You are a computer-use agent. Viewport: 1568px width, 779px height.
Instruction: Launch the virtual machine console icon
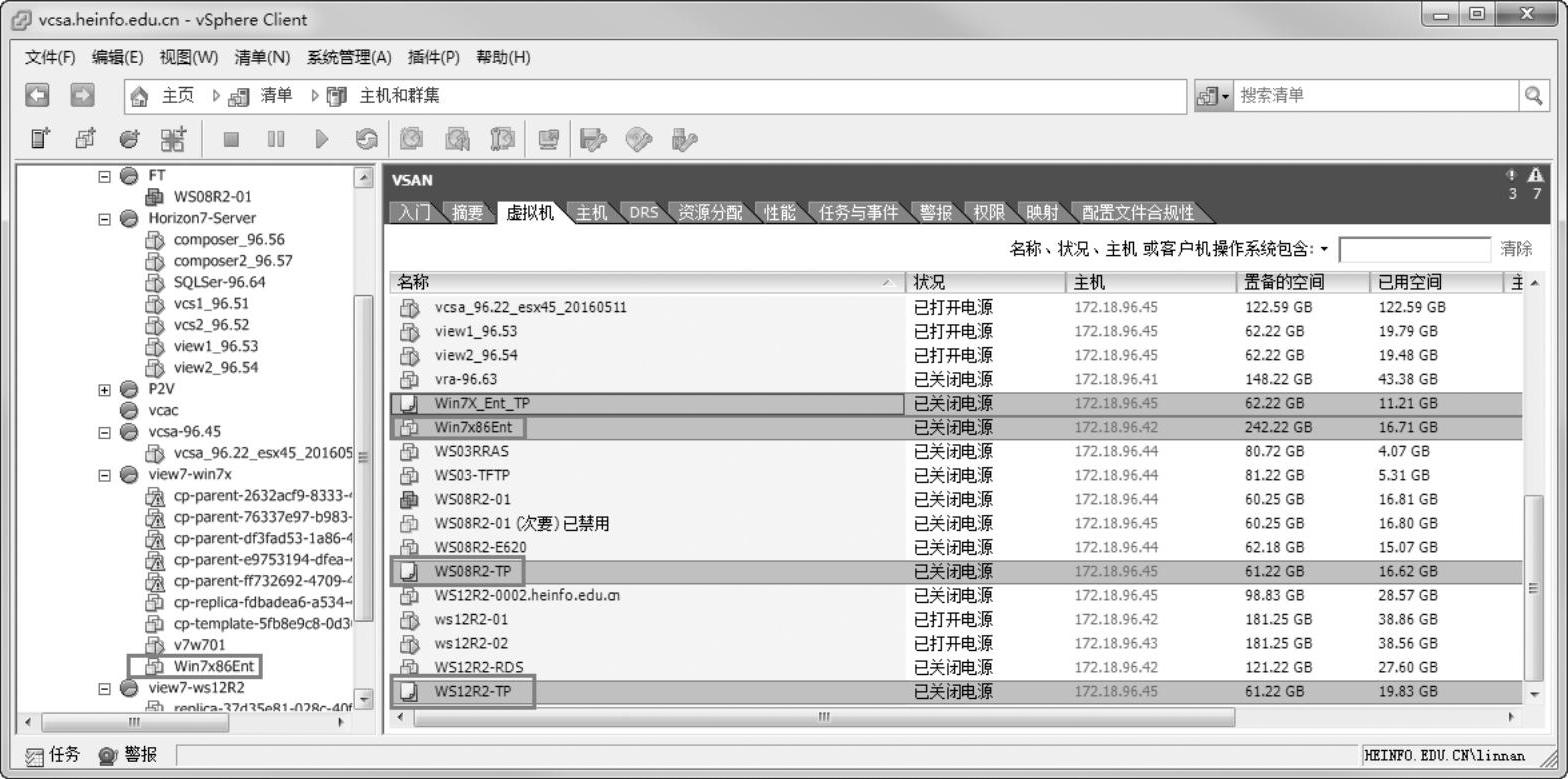pos(548,140)
